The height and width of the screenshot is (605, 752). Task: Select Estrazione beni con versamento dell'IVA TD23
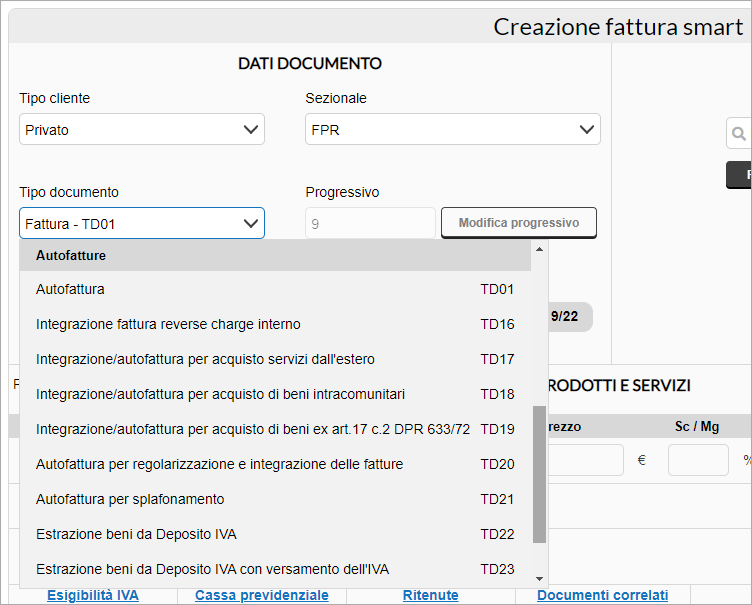275,569
